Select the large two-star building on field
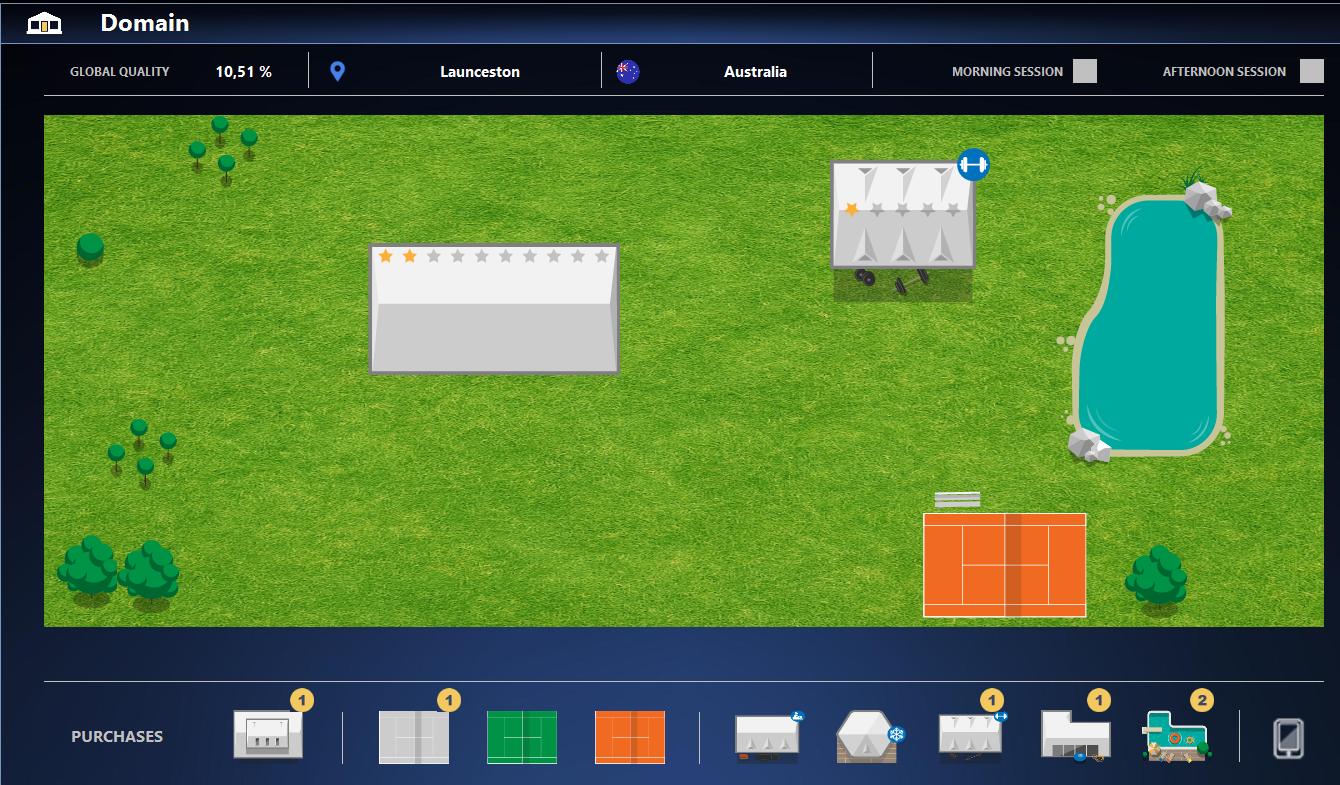1340x785 pixels. (x=494, y=309)
